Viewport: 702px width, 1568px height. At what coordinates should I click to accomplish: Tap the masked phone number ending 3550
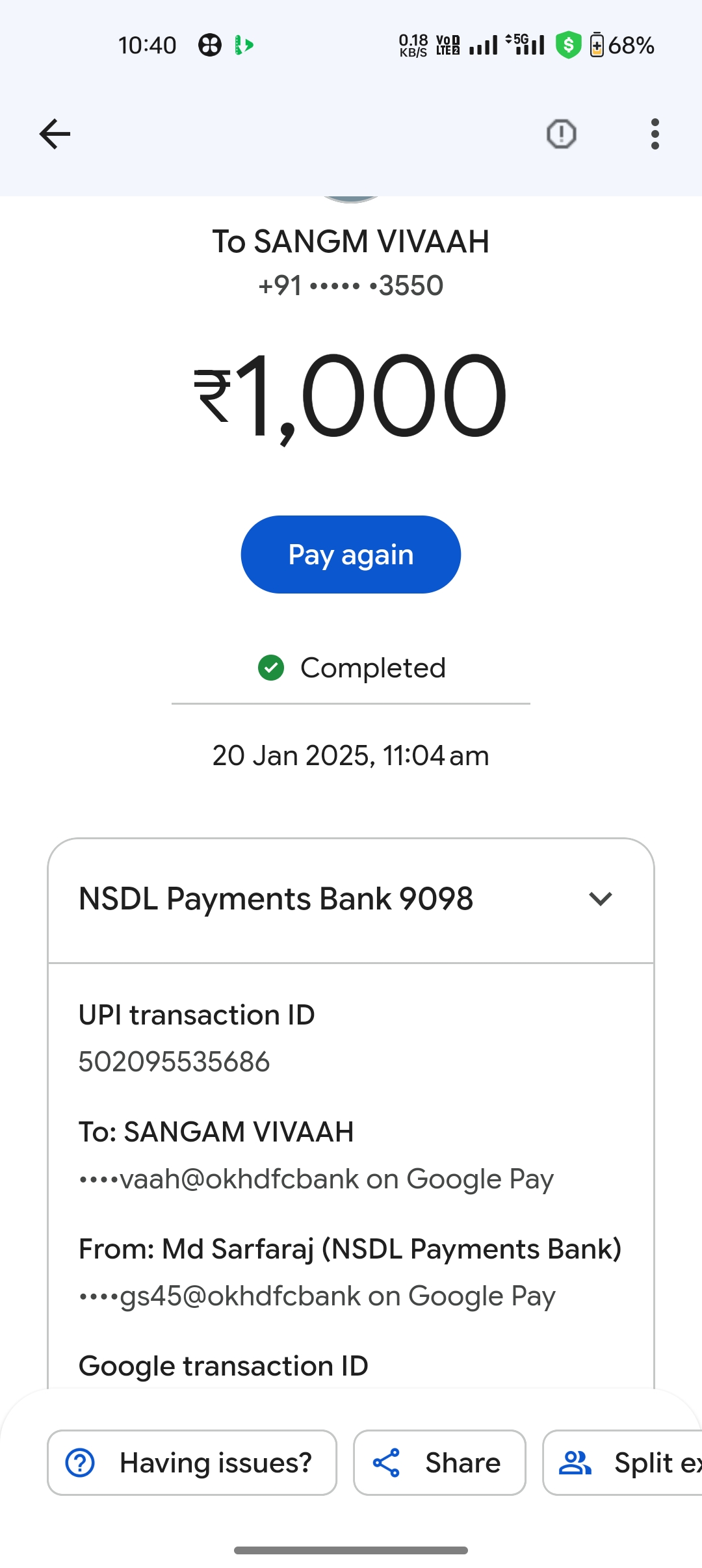pyautogui.click(x=351, y=285)
